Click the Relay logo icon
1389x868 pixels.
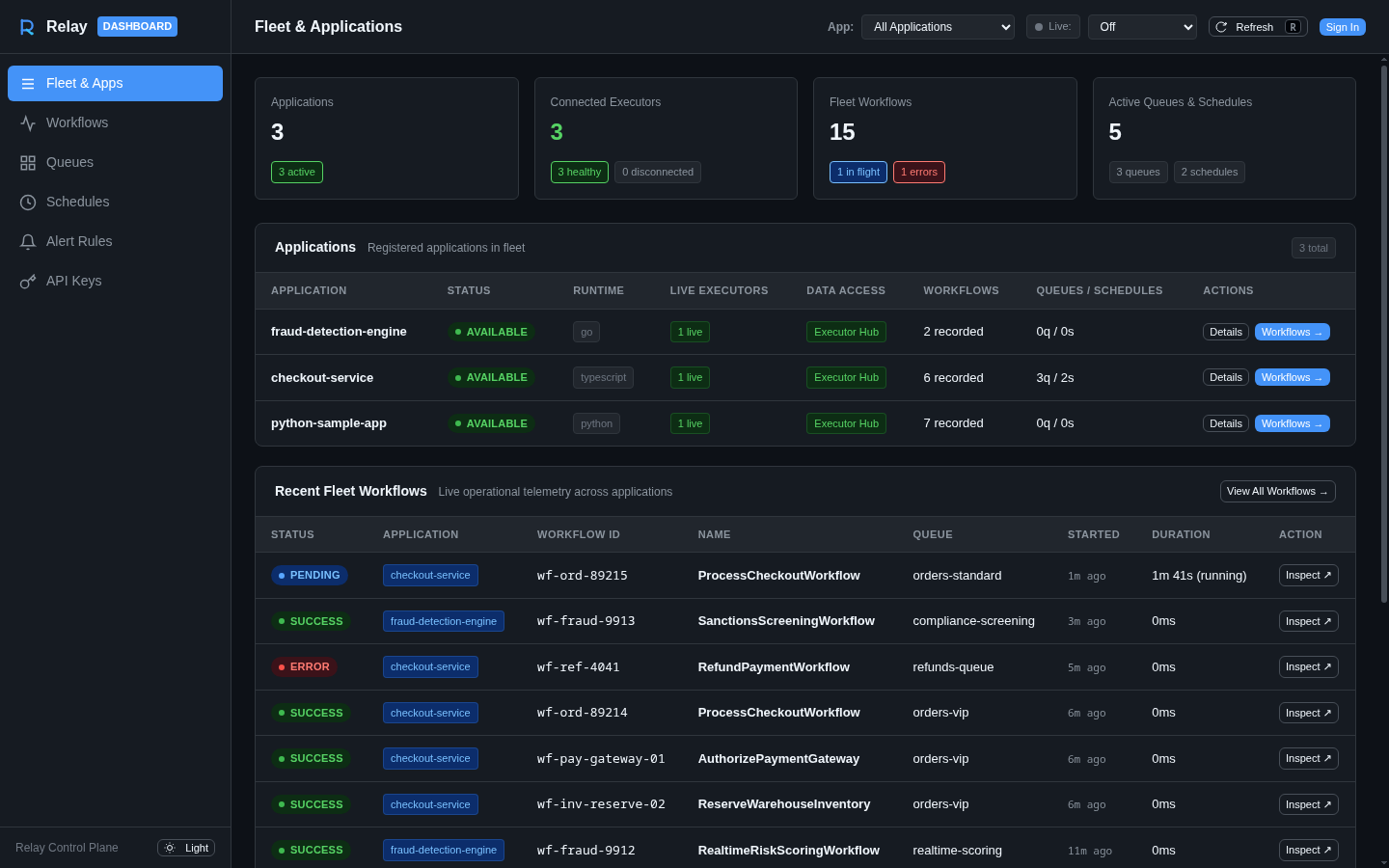click(27, 27)
